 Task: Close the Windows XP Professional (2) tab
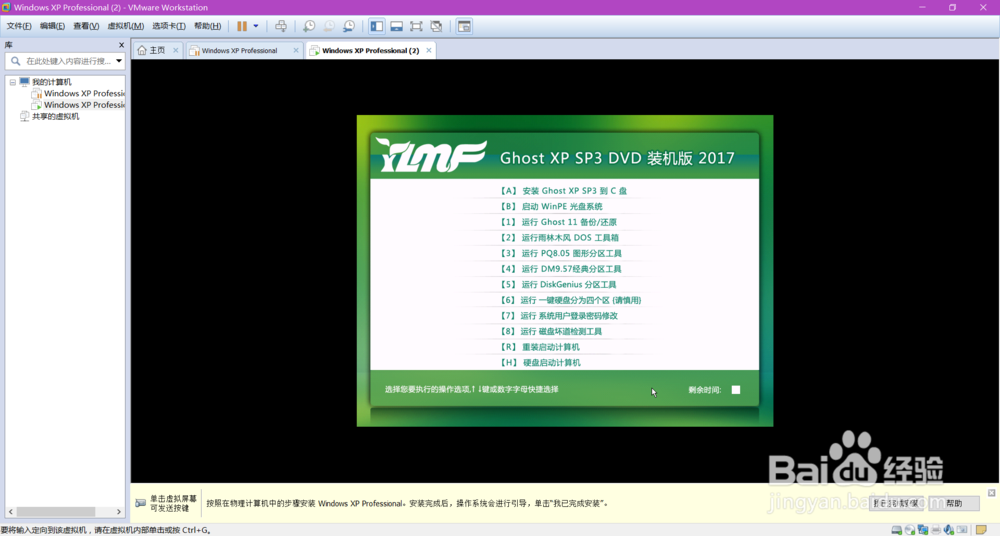click(429, 50)
